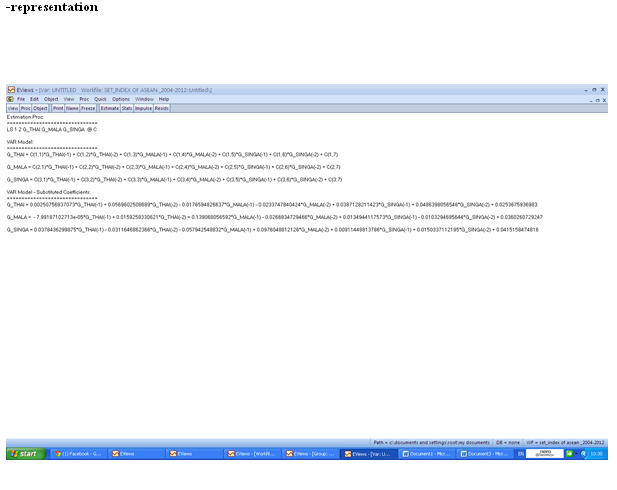
Task: Open the File menu
Action: (x=21, y=99)
